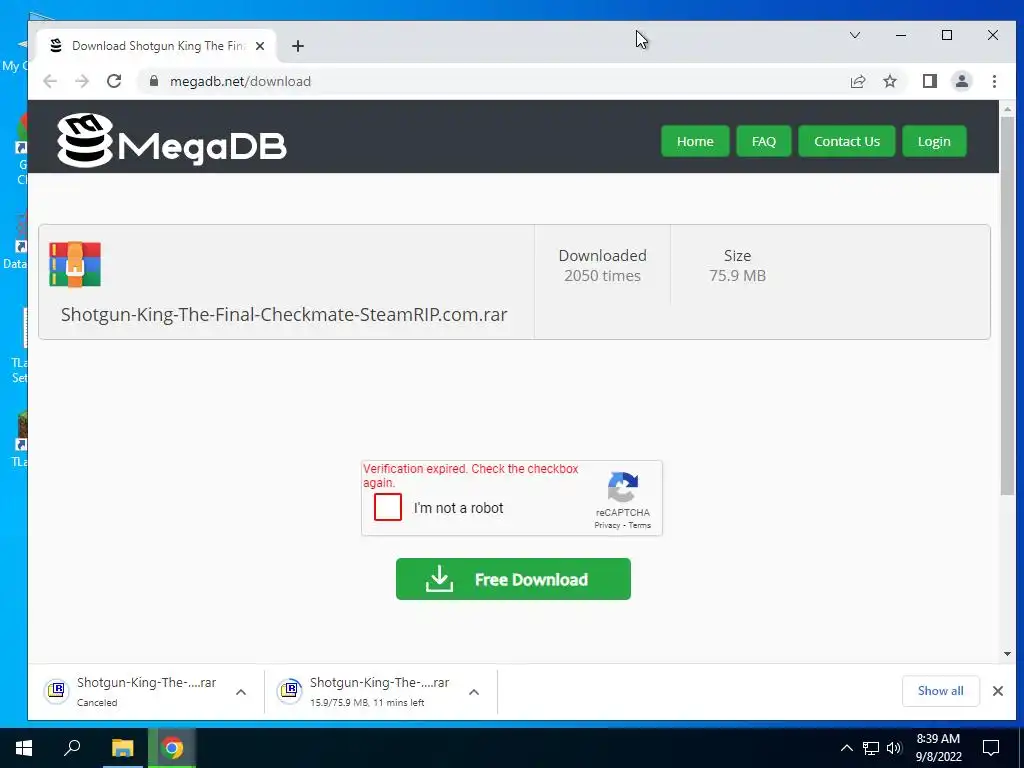Open the reCAPTCHA Terms link
The image size is (1024, 768).
coord(639,525)
